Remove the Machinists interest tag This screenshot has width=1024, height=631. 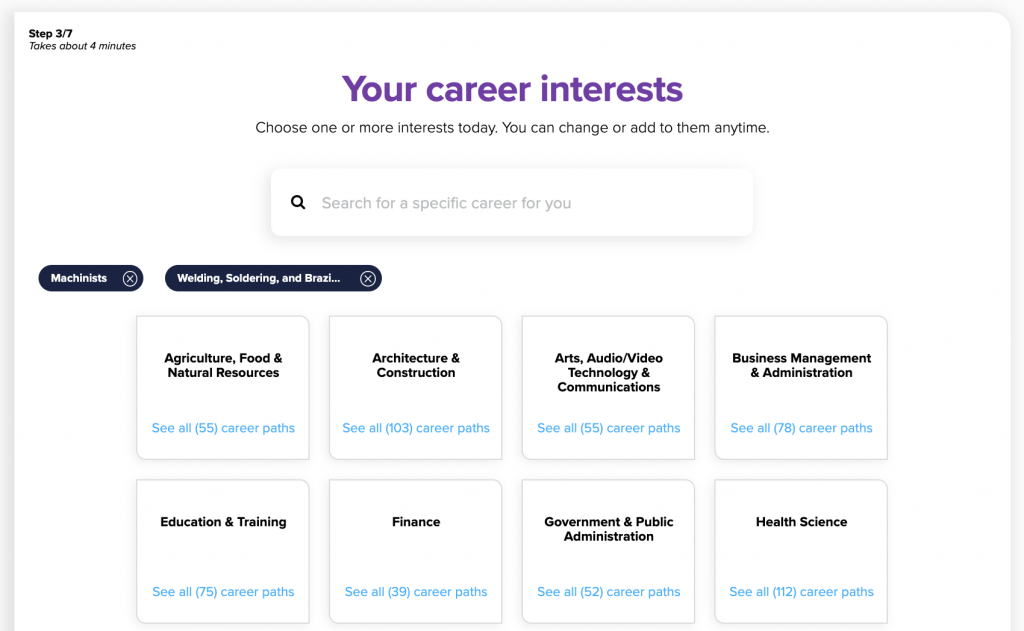point(130,278)
